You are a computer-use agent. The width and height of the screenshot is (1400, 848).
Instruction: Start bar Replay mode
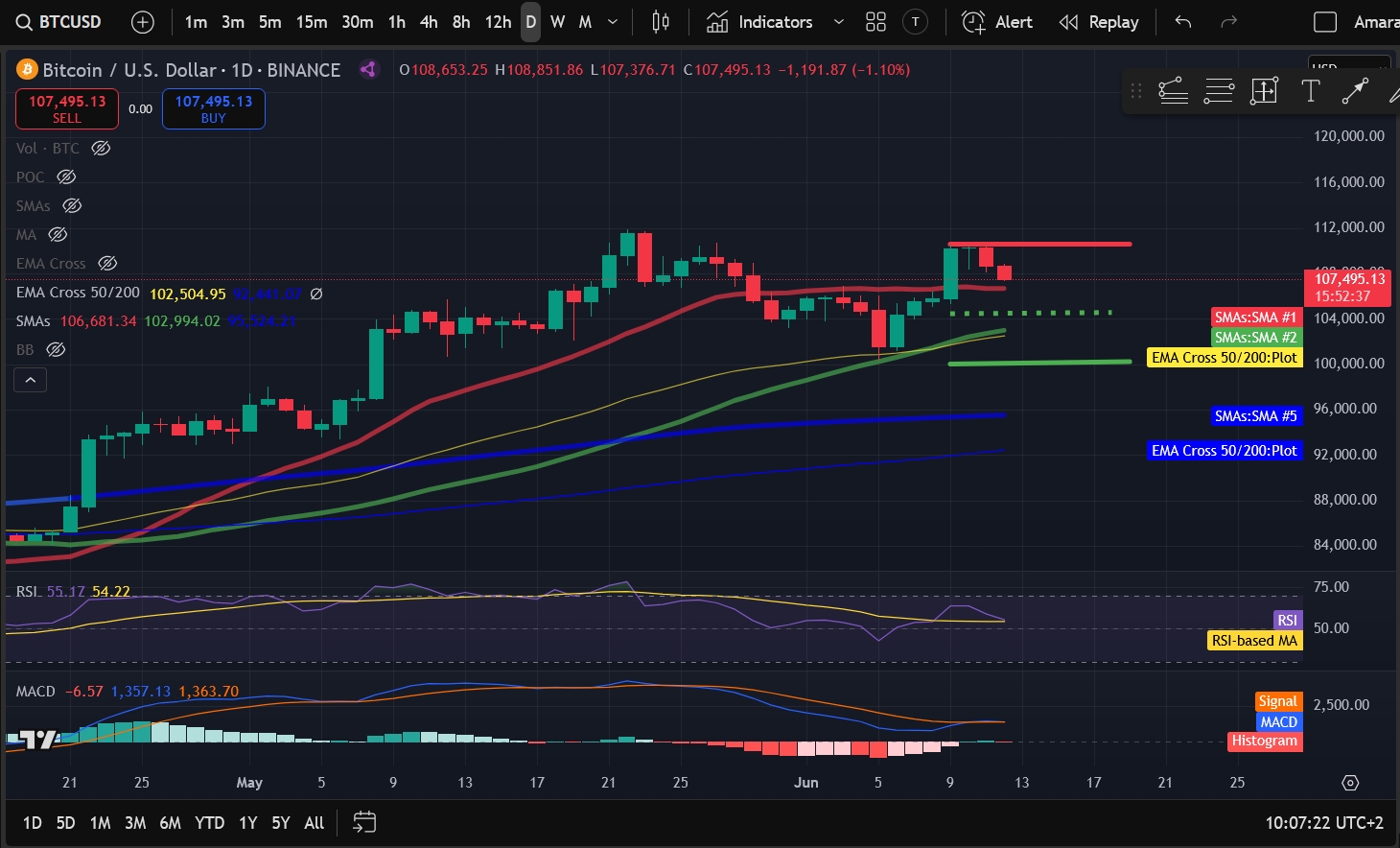click(x=1099, y=22)
